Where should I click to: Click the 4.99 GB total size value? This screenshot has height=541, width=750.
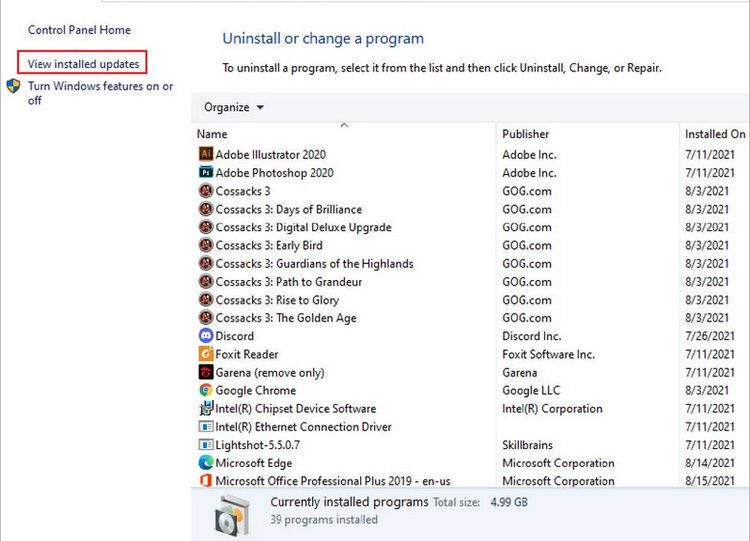[509, 502]
